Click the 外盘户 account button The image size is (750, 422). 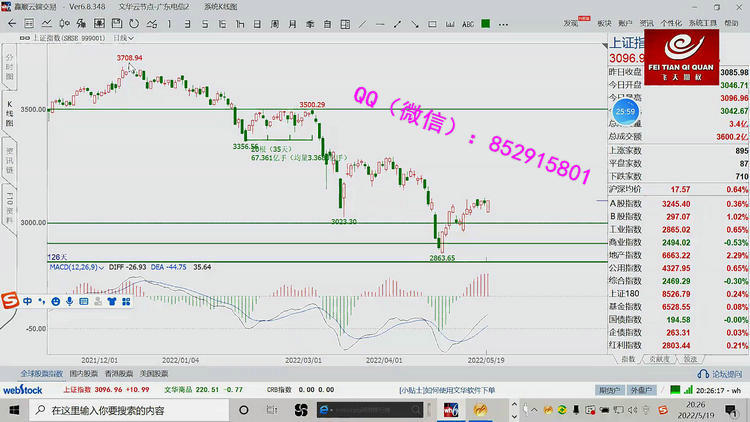(638, 390)
